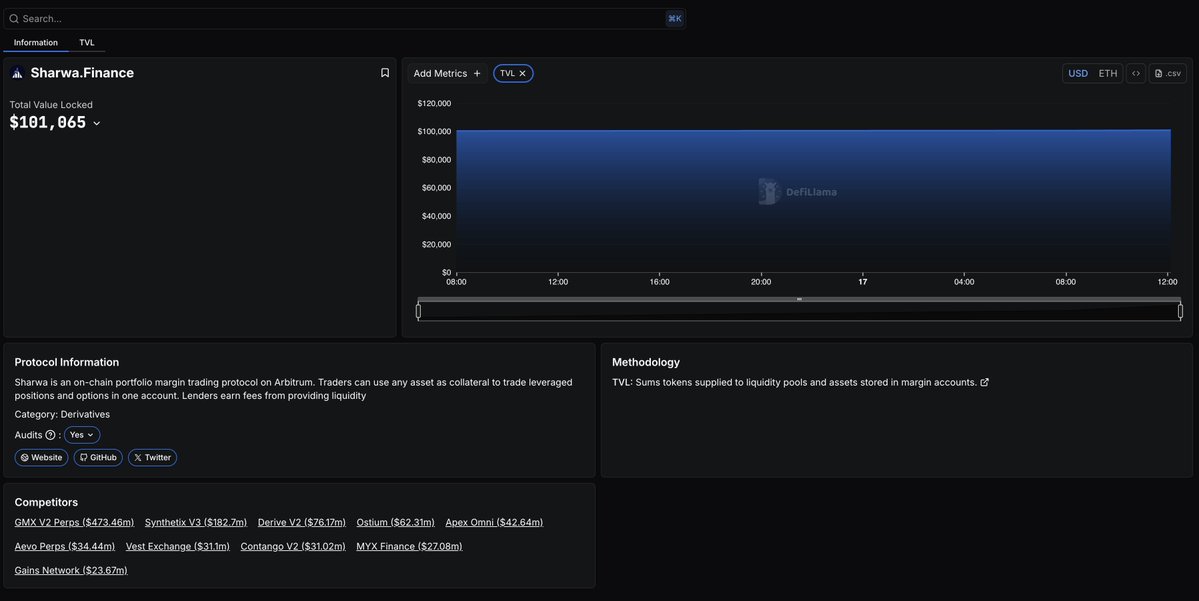
Task: Click right handle of chart range slider
Action: pos(1180,310)
